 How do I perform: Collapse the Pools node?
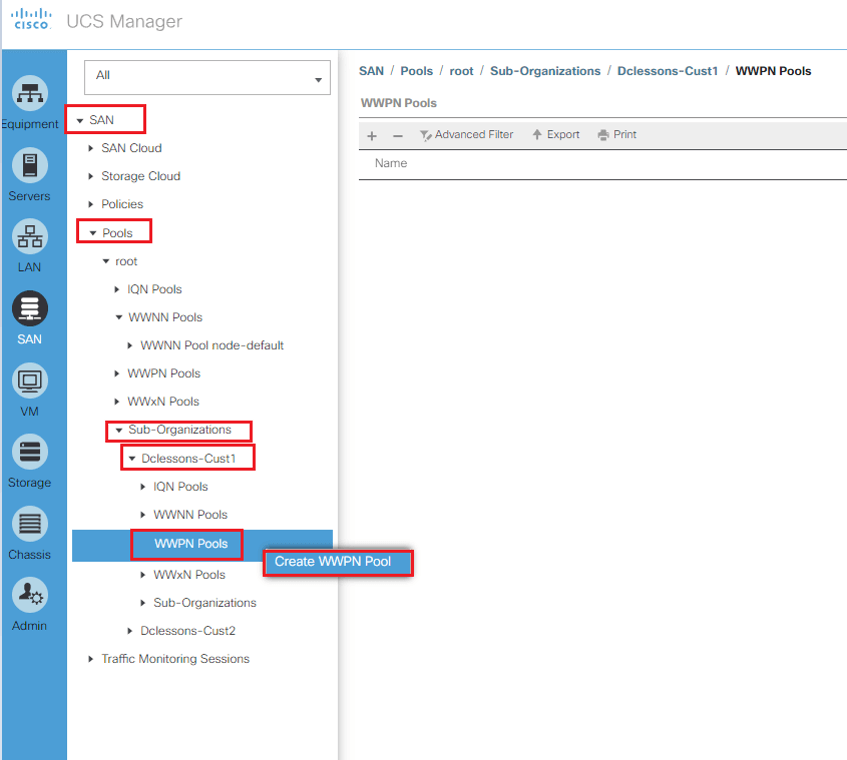pos(93,233)
